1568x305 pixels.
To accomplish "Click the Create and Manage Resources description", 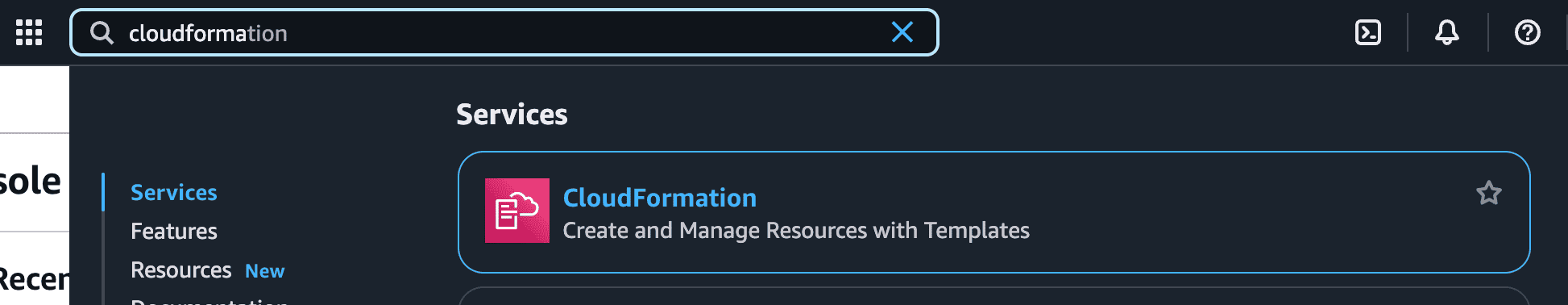I will [x=796, y=231].
